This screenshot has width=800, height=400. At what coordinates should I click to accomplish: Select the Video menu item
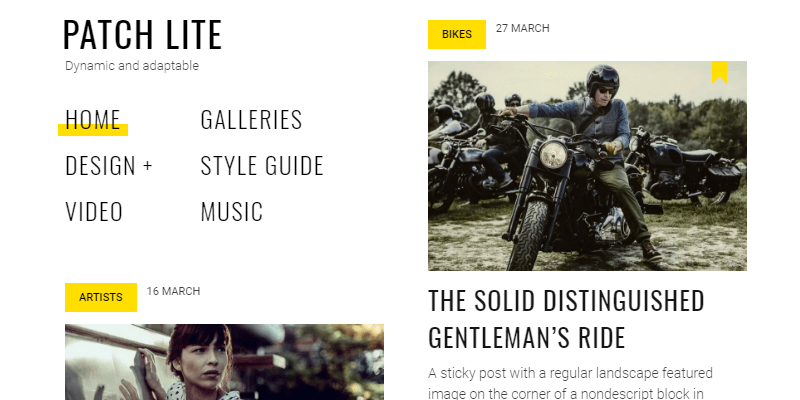click(94, 212)
